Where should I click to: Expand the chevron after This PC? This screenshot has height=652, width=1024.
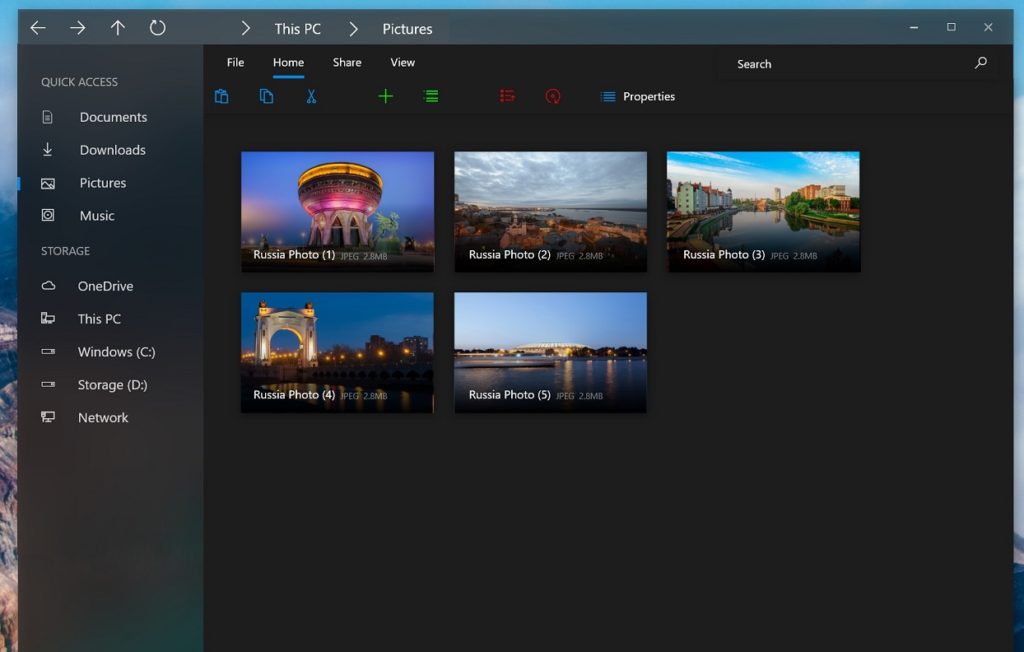pos(352,28)
